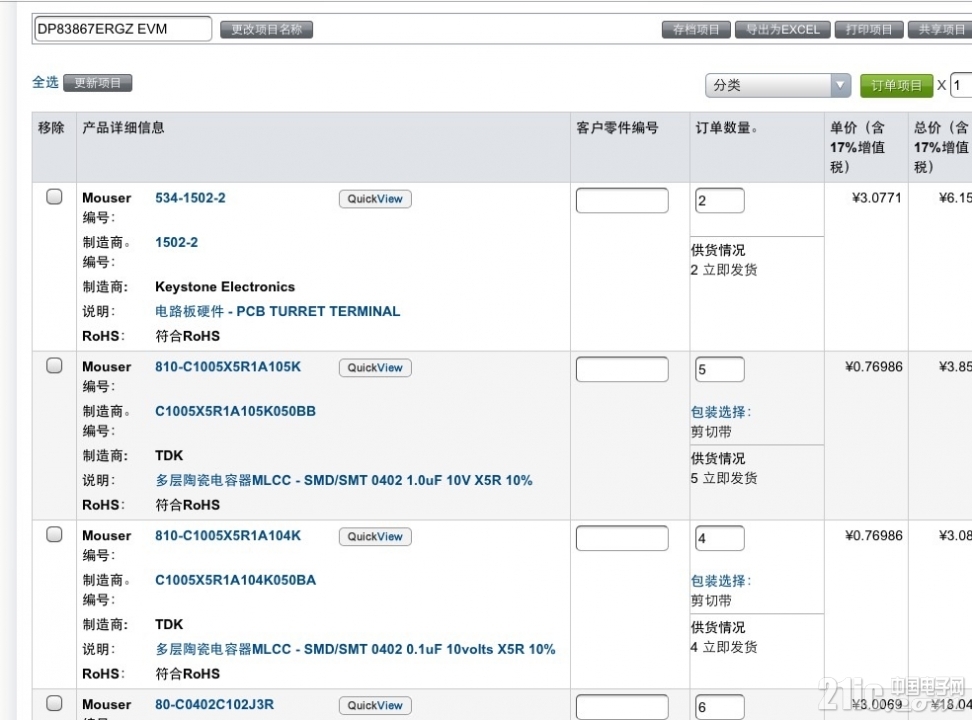The width and height of the screenshot is (972, 720).
Task: Click the 共享项目 button
Action: [940, 30]
